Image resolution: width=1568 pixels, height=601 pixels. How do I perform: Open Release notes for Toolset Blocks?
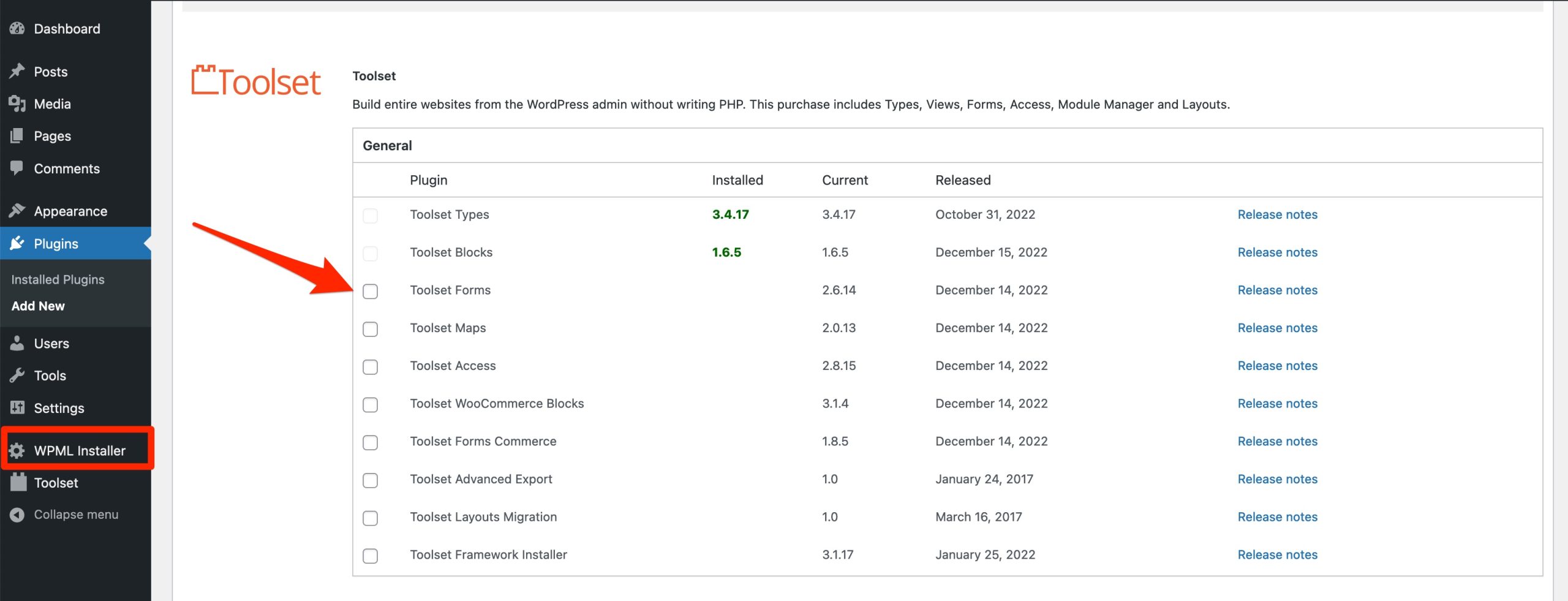click(x=1277, y=252)
